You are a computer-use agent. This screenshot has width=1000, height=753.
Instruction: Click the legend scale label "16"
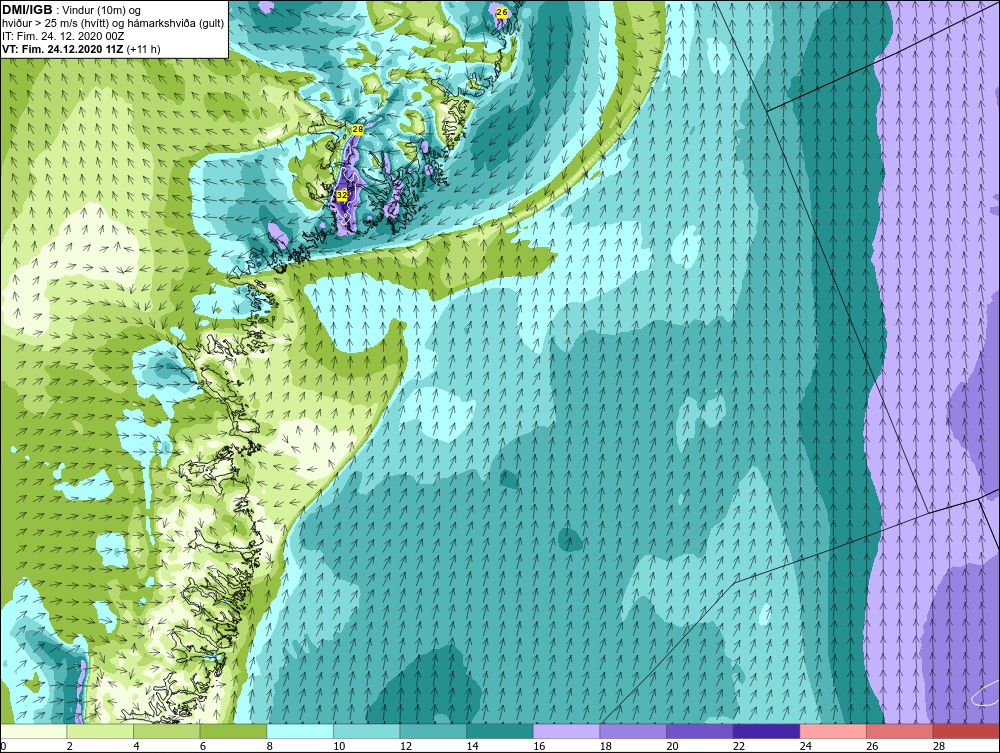539,747
